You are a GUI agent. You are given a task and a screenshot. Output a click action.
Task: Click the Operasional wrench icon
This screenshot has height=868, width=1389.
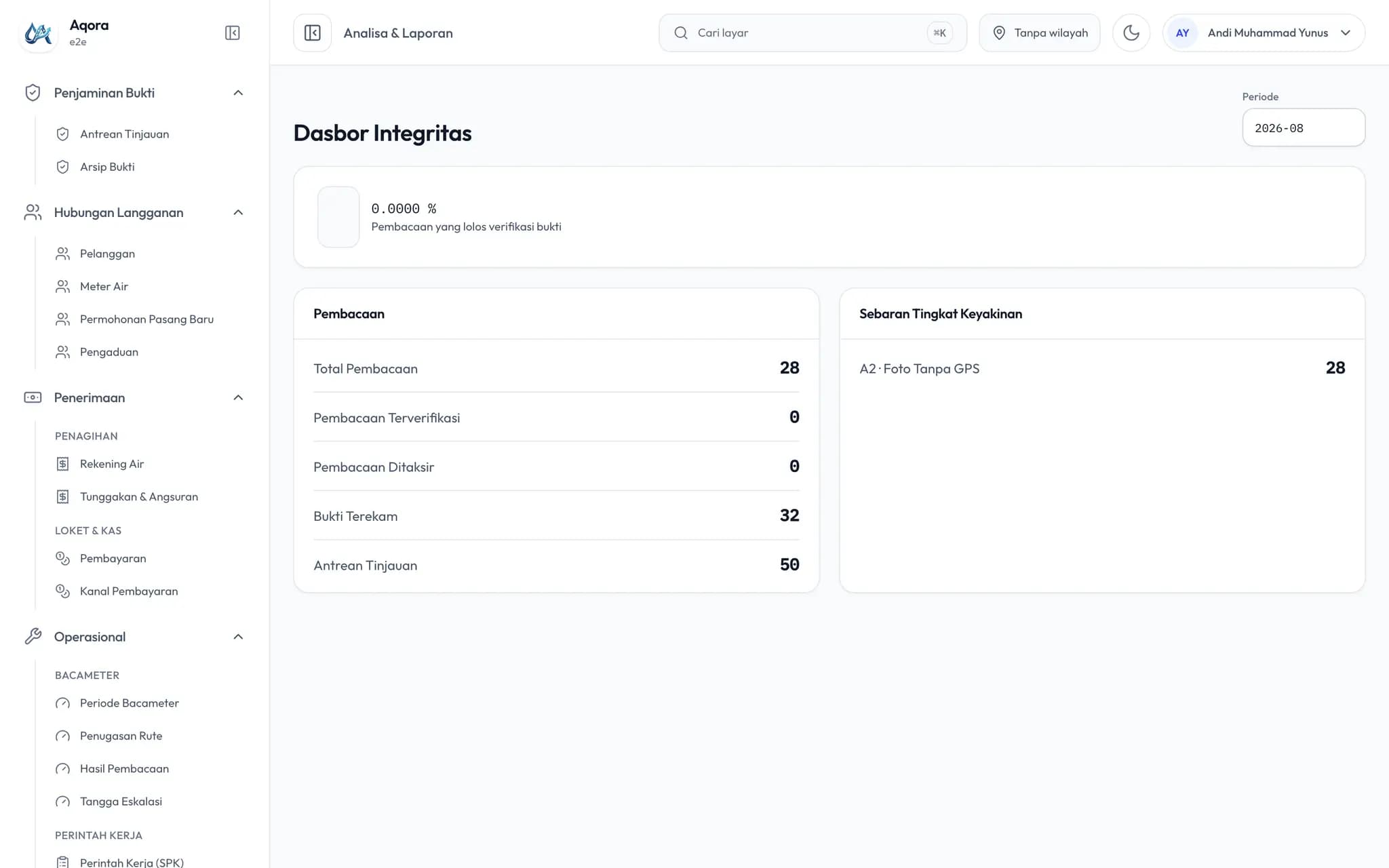33,637
